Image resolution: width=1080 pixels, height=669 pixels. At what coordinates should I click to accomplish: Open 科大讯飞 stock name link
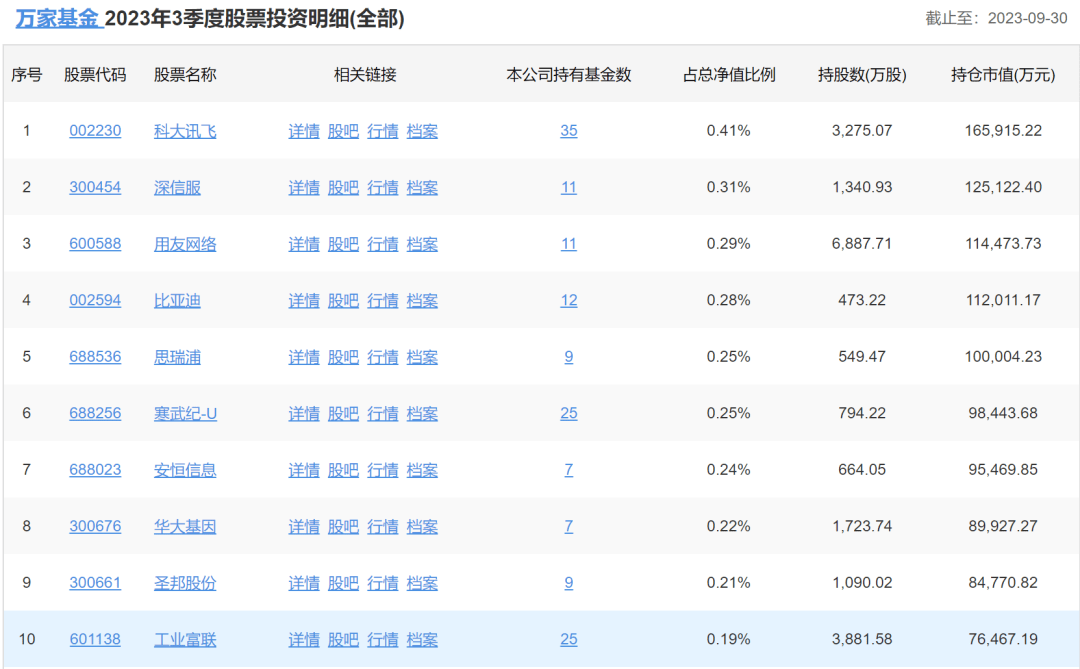click(185, 131)
